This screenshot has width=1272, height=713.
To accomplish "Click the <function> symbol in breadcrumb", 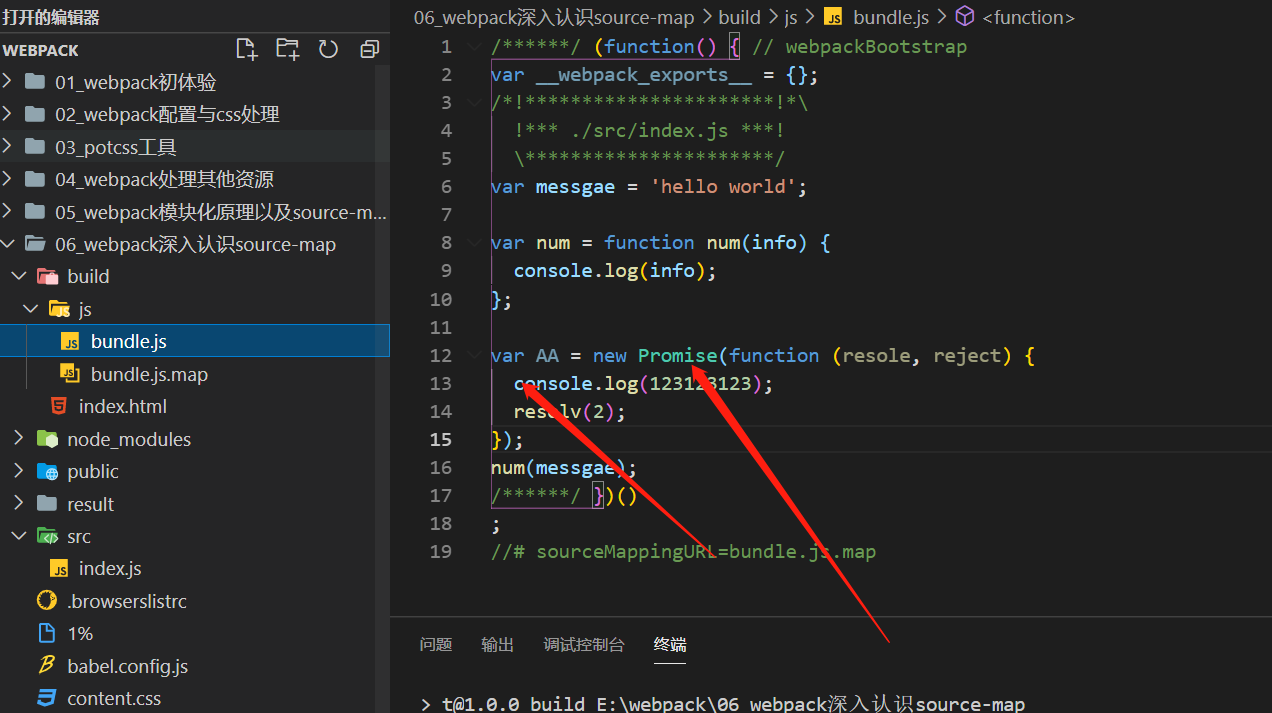I will point(1028,17).
